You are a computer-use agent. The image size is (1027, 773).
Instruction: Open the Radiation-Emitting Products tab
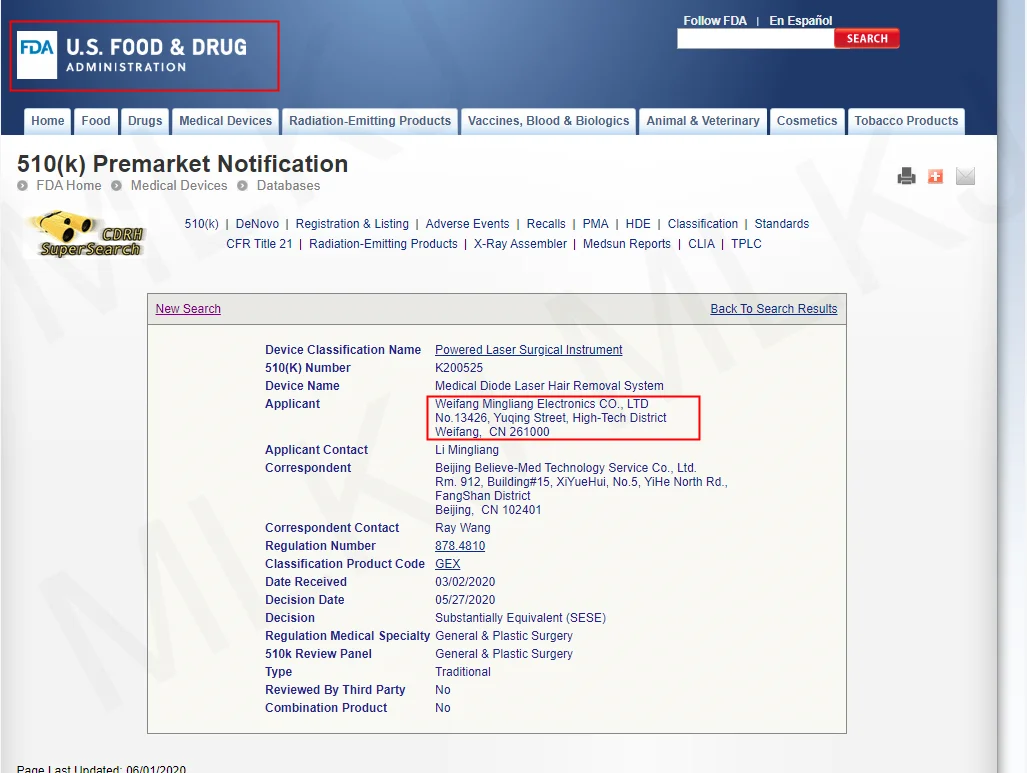[370, 121]
